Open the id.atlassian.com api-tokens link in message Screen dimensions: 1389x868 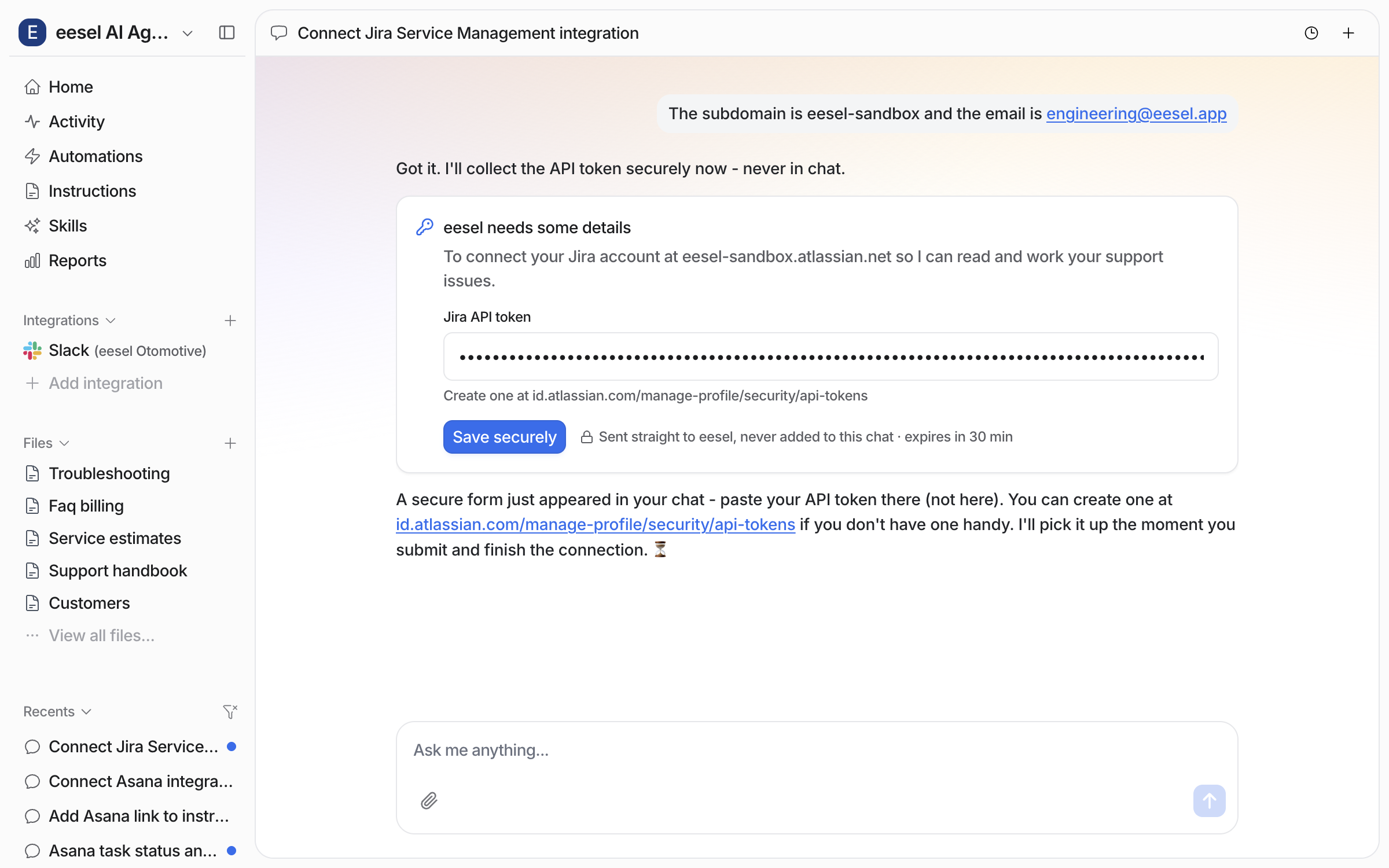pyautogui.click(x=596, y=524)
